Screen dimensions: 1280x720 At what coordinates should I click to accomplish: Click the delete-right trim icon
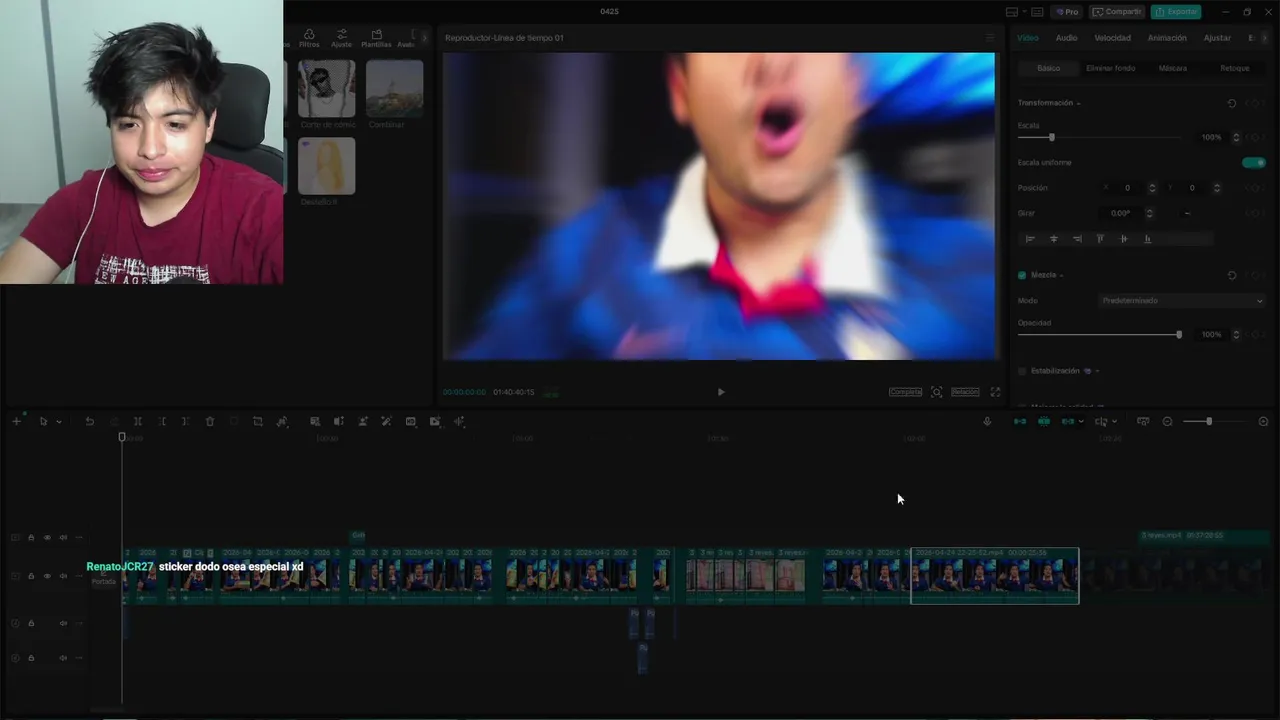[186, 422]
